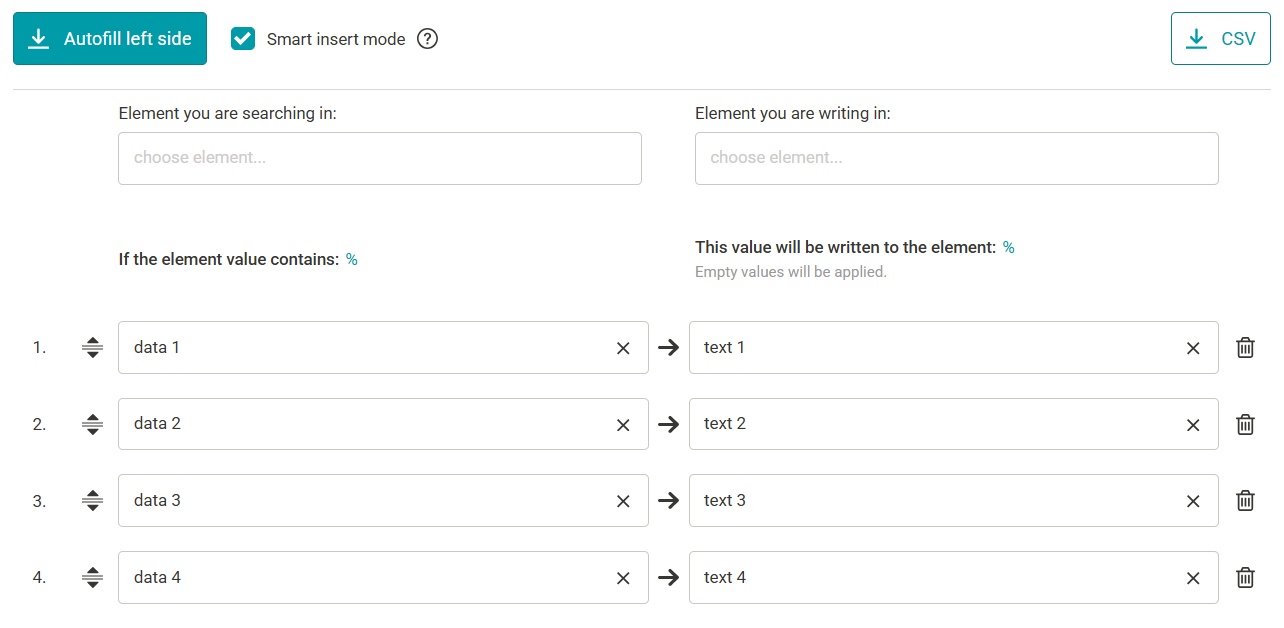Viewport: 1284px width, 628px height.
Task: Clear the 'text 2' field
Action: tap(1193, 425)
